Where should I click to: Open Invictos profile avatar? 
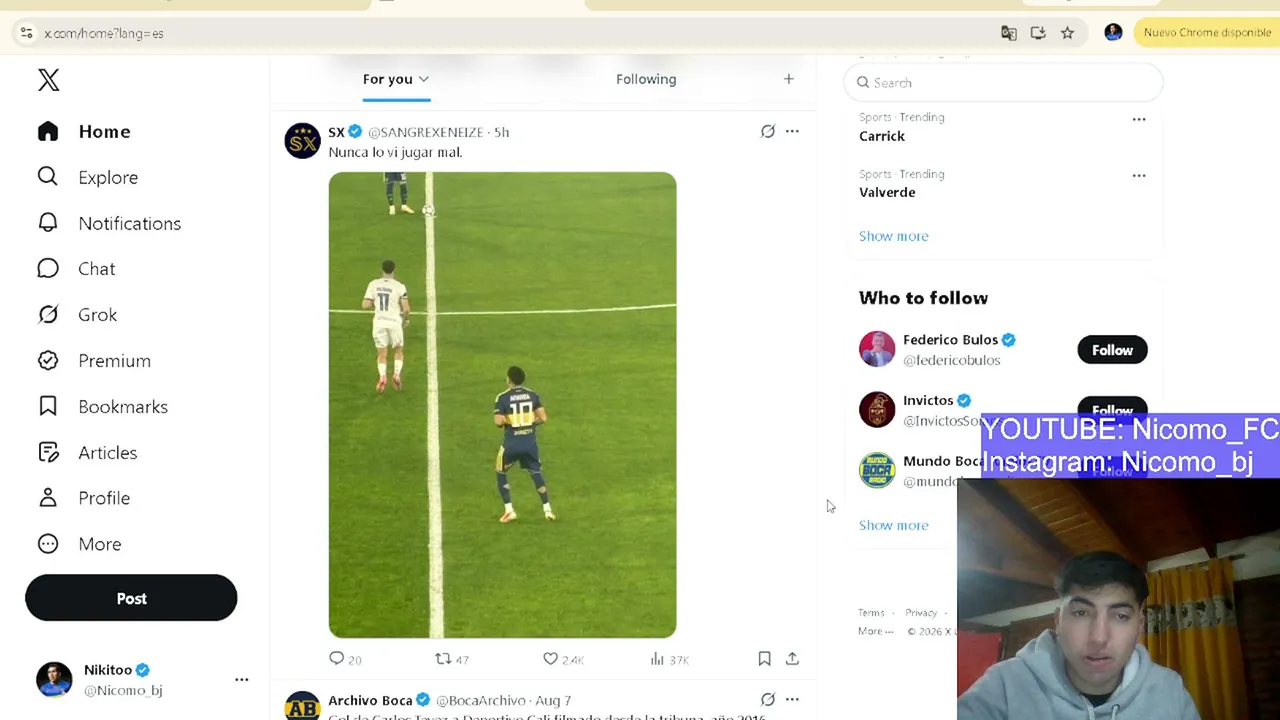(x=877, y=410)
